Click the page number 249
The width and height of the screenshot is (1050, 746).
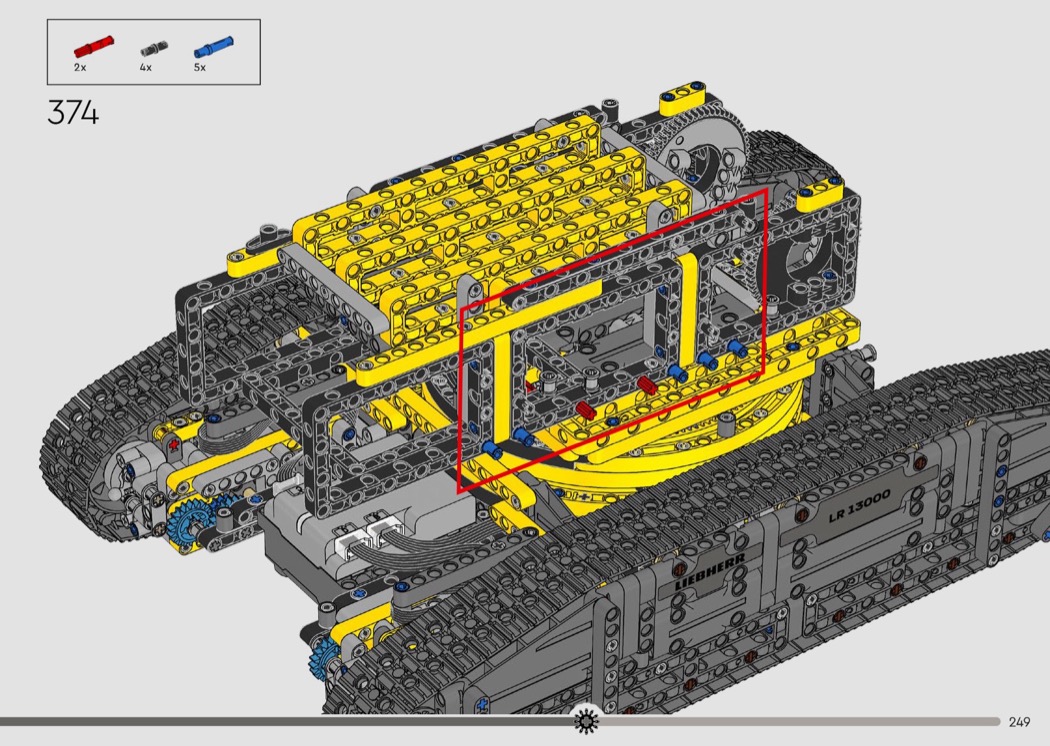tap(1019, 722)
